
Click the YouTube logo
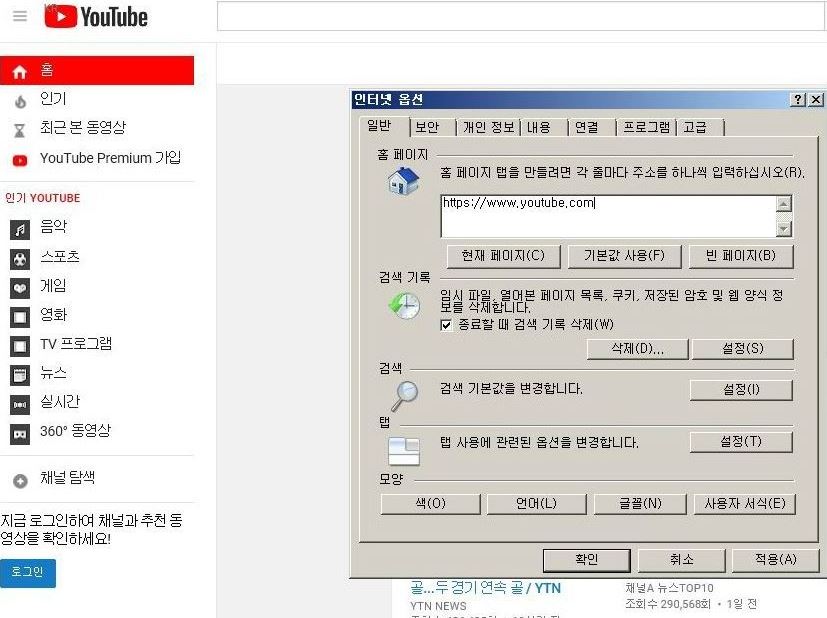(x=96, y=16)
